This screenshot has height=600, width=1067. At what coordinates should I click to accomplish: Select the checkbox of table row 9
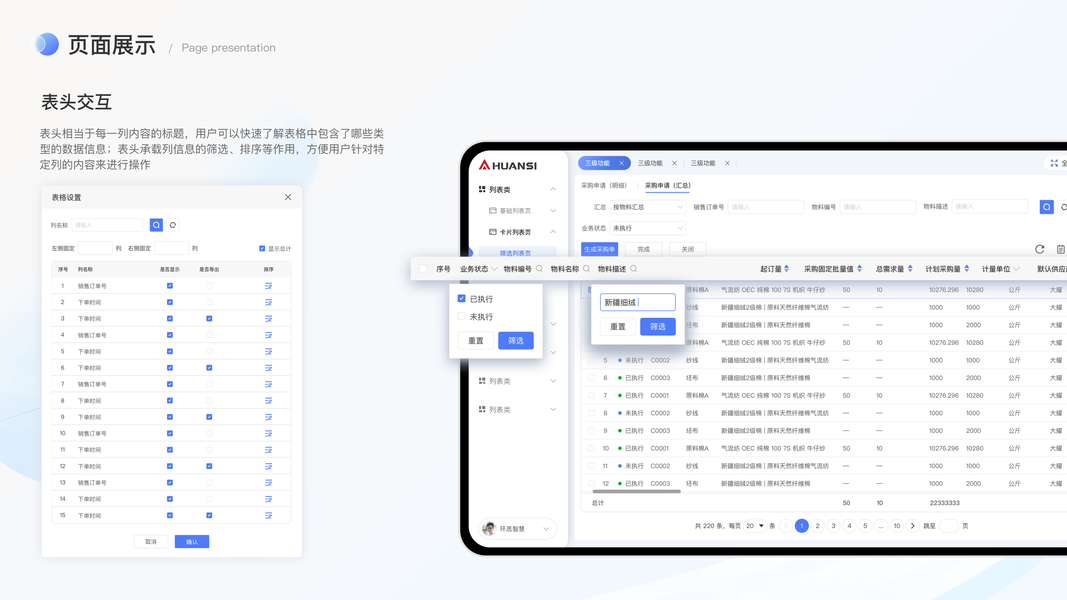coord(591,431)
